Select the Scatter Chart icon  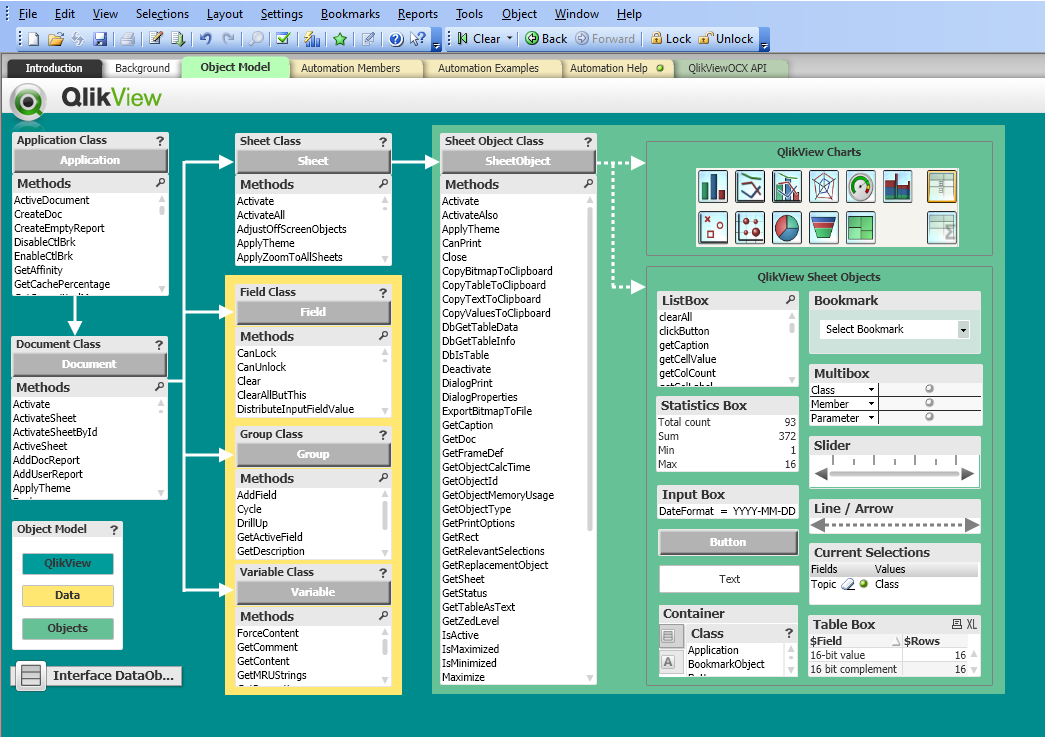coord(712,227)
